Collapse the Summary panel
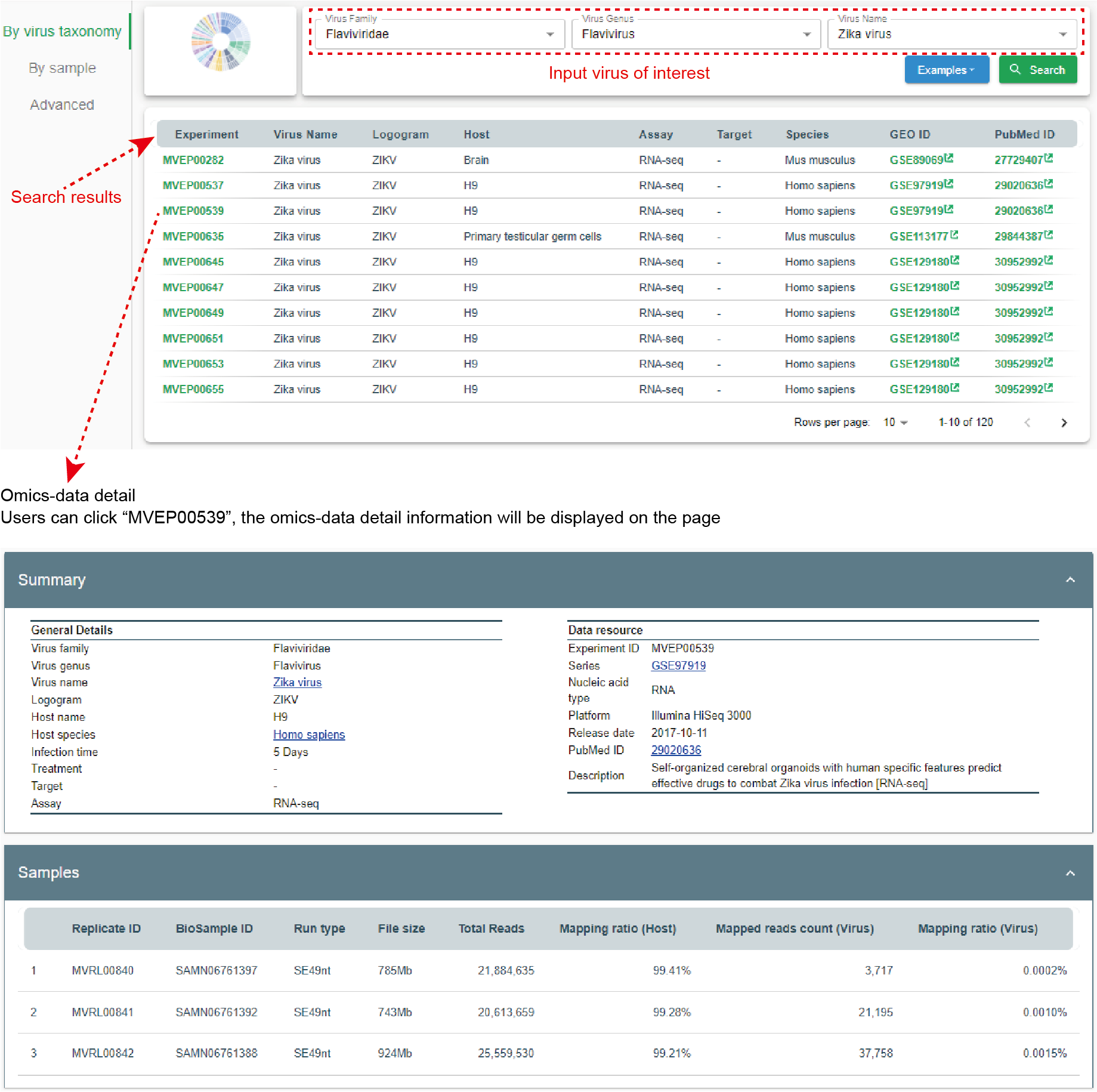Image resolution: width=1097 pixels, height=1092 pixels. (x=1070, y=580)
